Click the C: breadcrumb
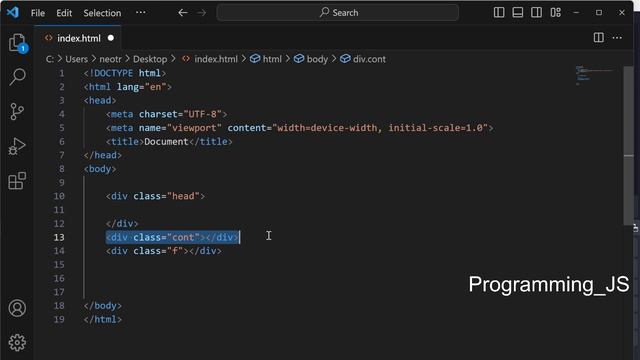 click(x=50, y=59)
